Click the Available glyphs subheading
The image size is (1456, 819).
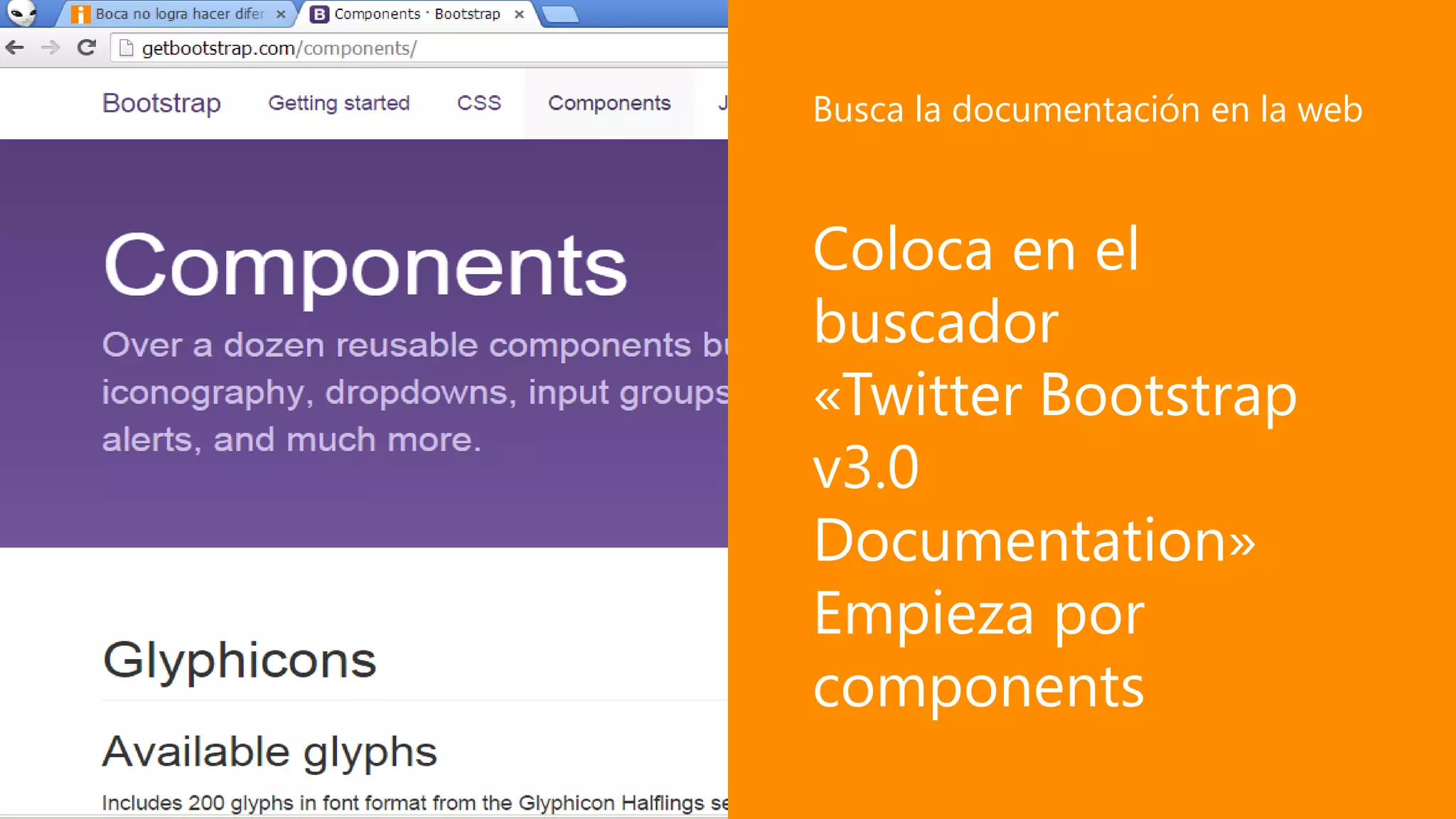tap(269, 751)
